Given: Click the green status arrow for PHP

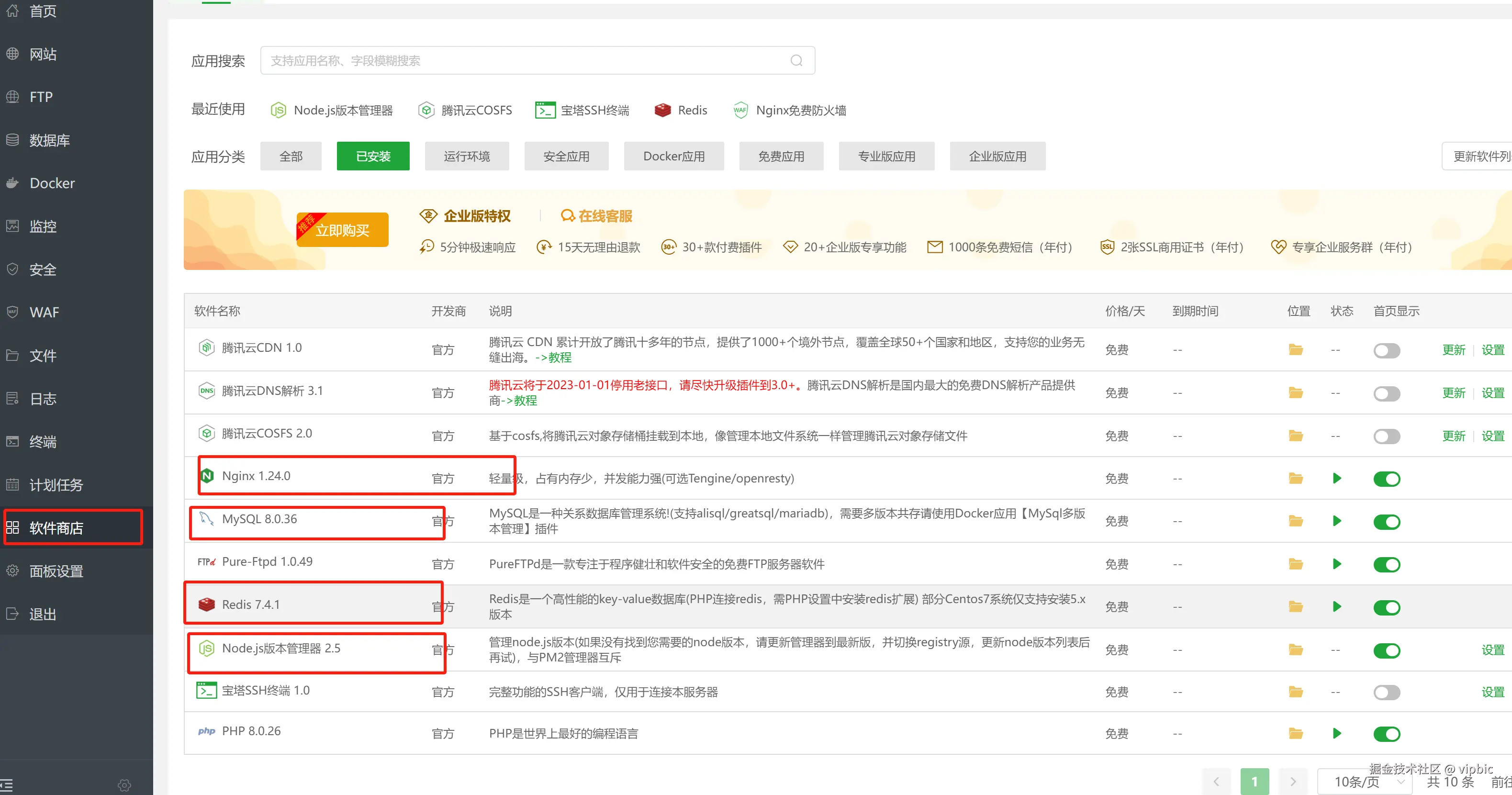Looking at the screenshot, I should point(1337,733).
